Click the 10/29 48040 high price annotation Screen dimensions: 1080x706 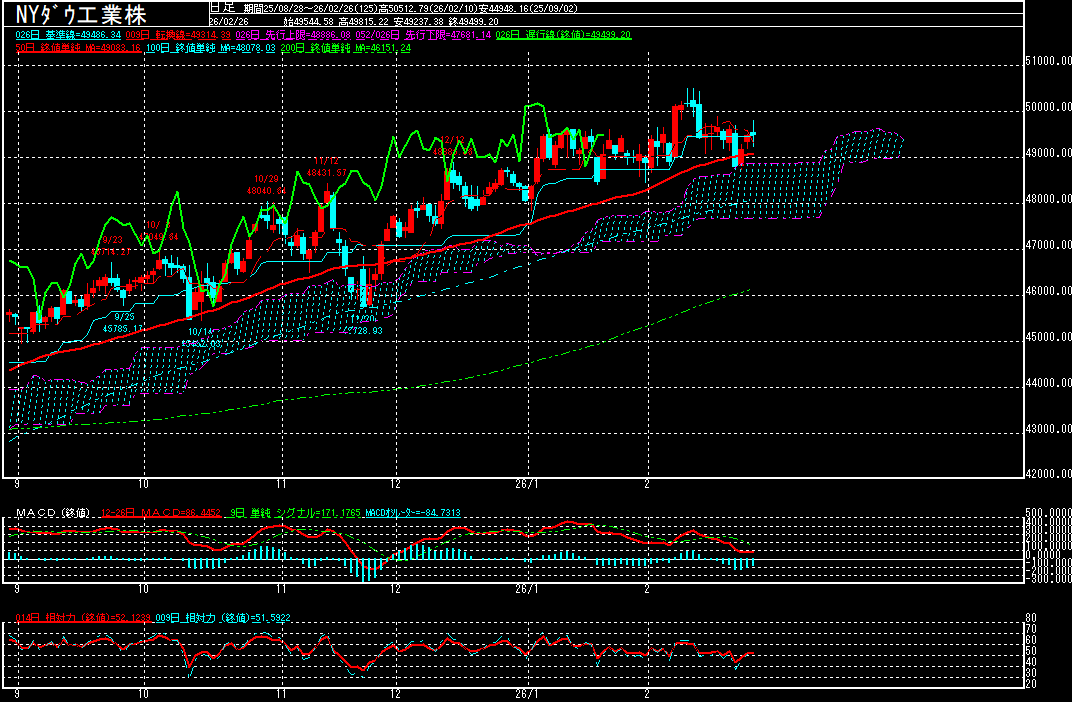265,184
